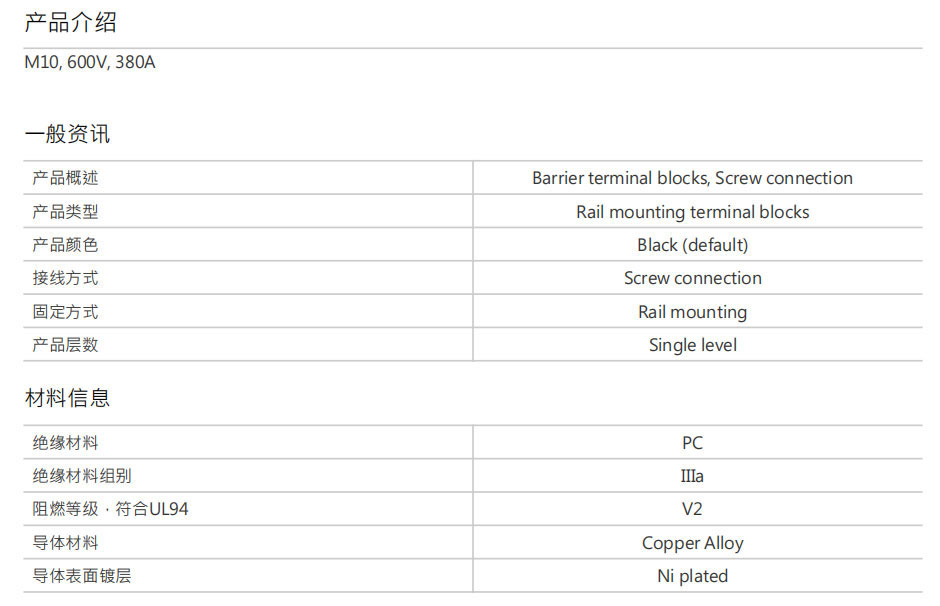Click the Ni plated value cell

click(692, 576)
